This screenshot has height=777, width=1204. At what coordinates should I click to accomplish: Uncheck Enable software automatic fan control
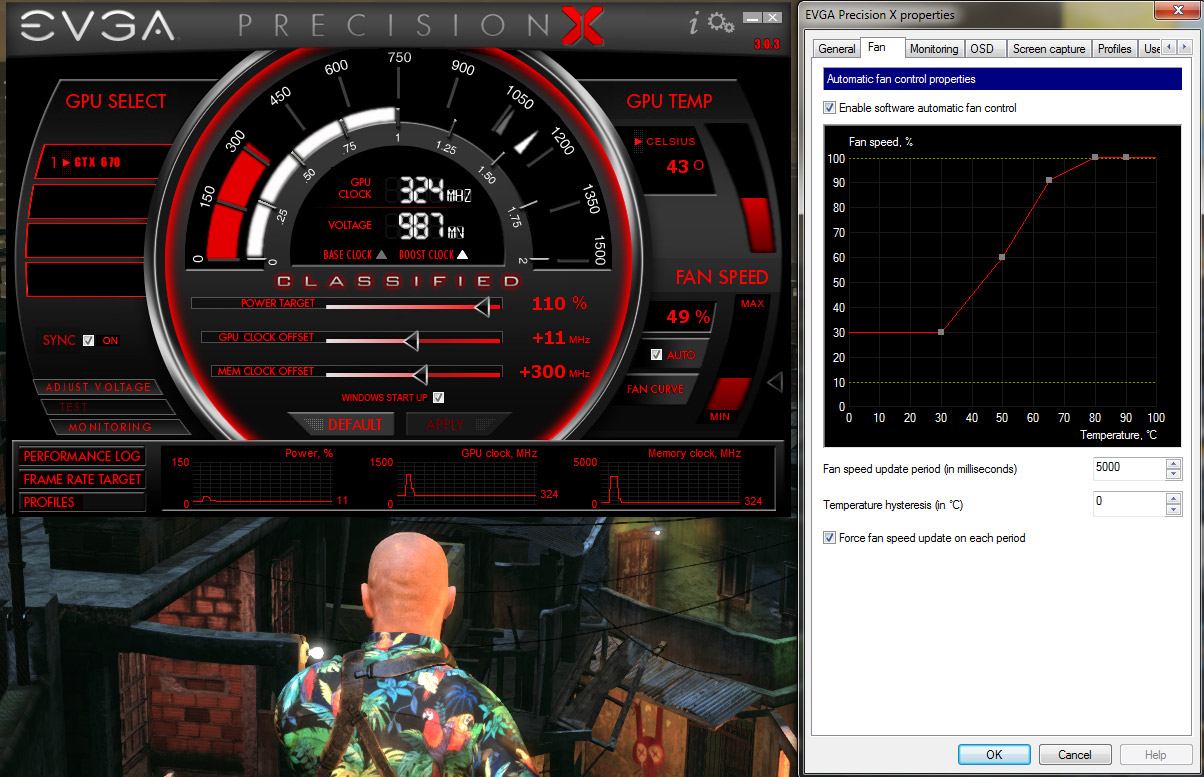click(829, 108)
